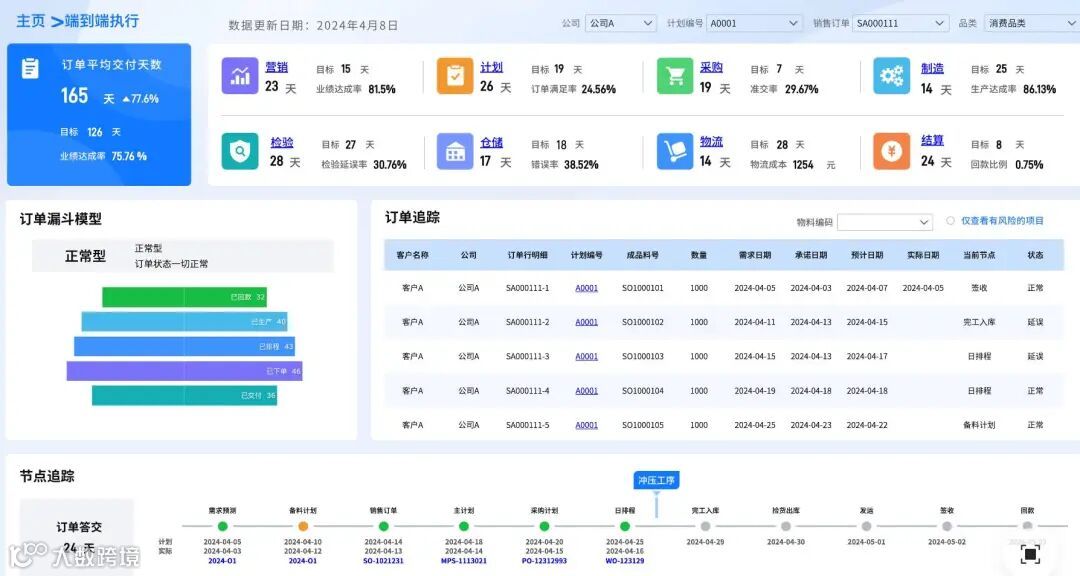Viewport: 1080px width, 576px height.
Task: Click the blue 制造 gears icon
Action: pos(891,76)
